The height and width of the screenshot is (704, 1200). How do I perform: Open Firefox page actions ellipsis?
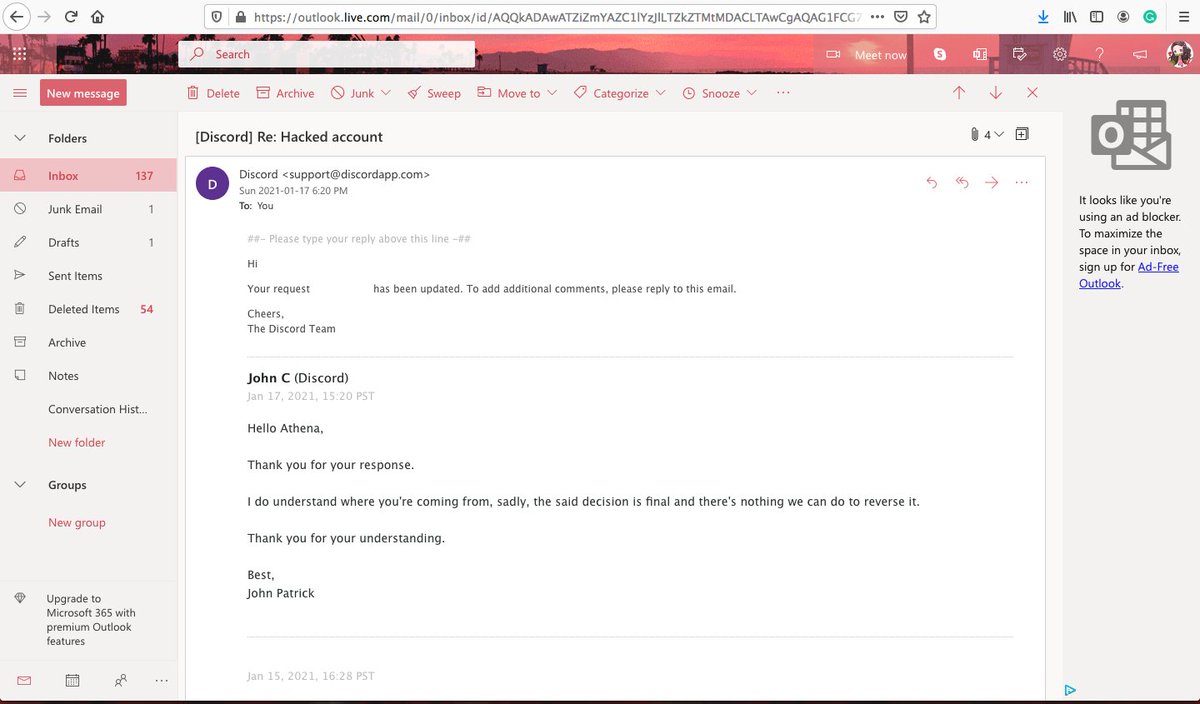878,17
